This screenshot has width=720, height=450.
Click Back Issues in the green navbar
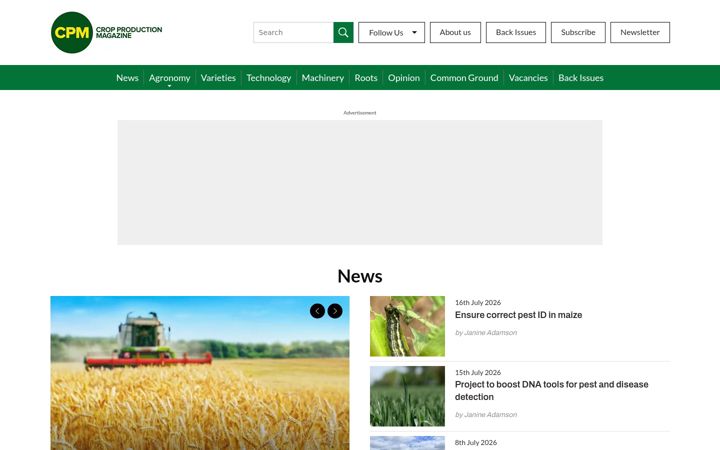point(581,78)
